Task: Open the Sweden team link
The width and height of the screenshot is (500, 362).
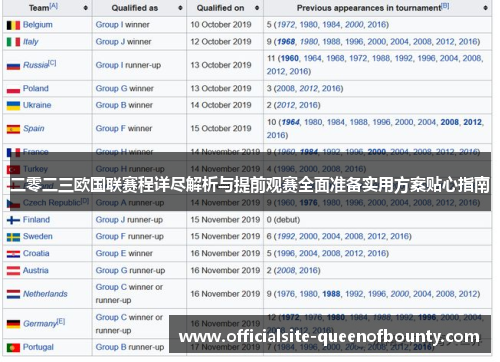Action: (38, 236)
